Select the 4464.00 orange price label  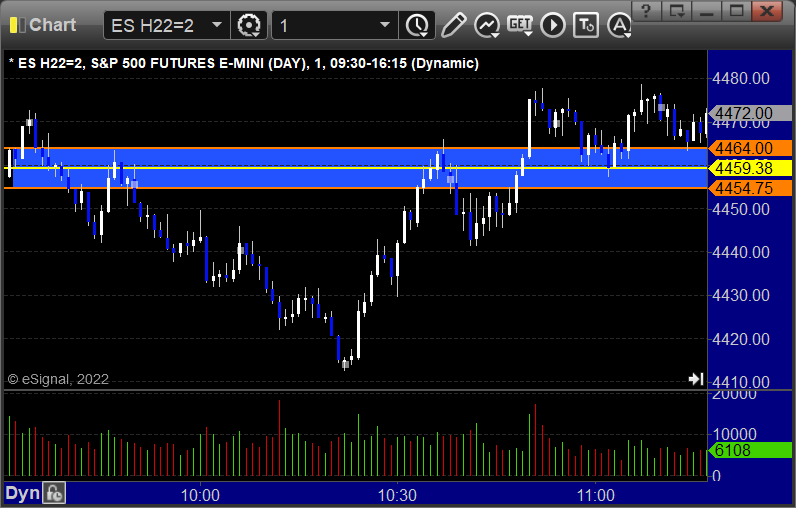pyautogui.click(x=750, y=148)
